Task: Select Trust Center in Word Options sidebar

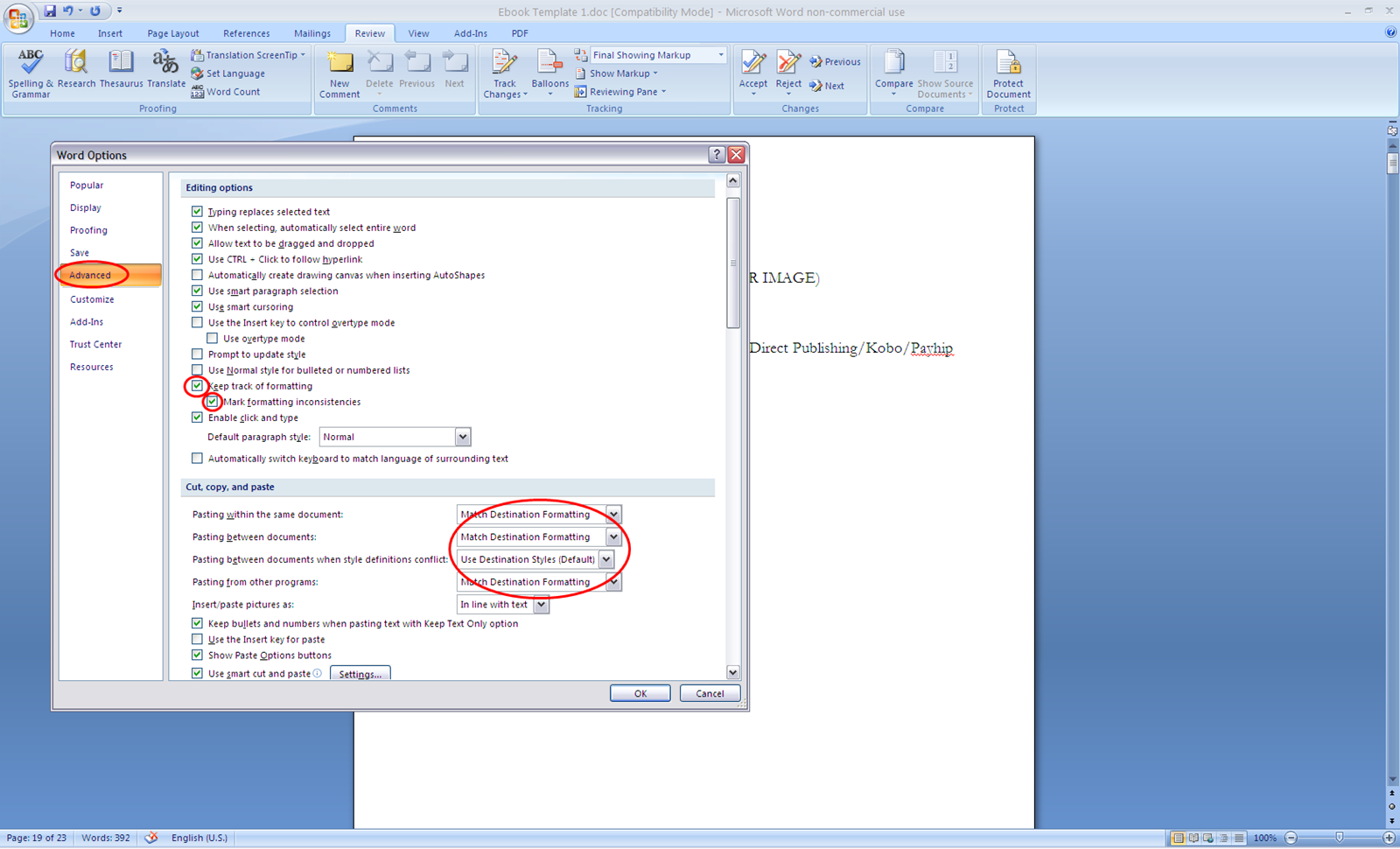Action: click(x=95, y=344)
